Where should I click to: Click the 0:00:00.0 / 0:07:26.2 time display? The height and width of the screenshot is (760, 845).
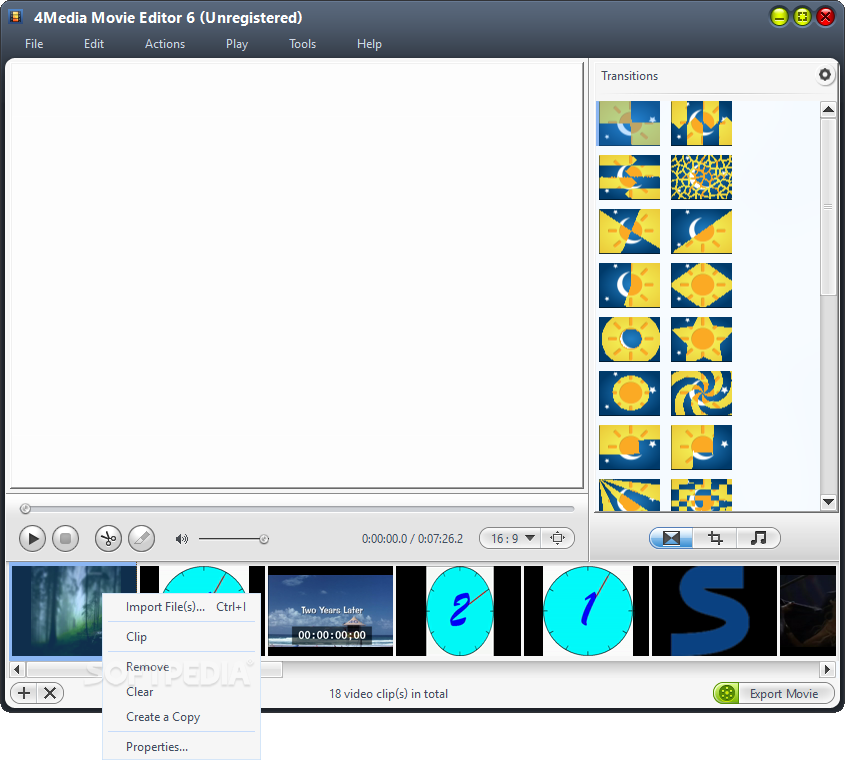[x=412, y=538]
